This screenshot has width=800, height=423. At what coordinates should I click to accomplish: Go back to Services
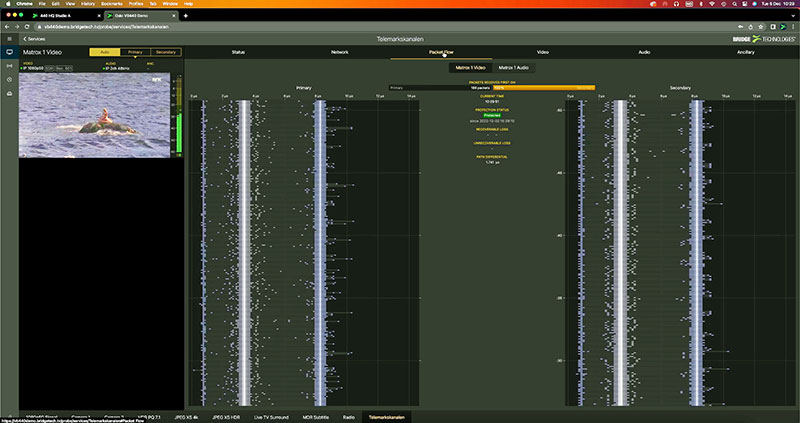34,39
